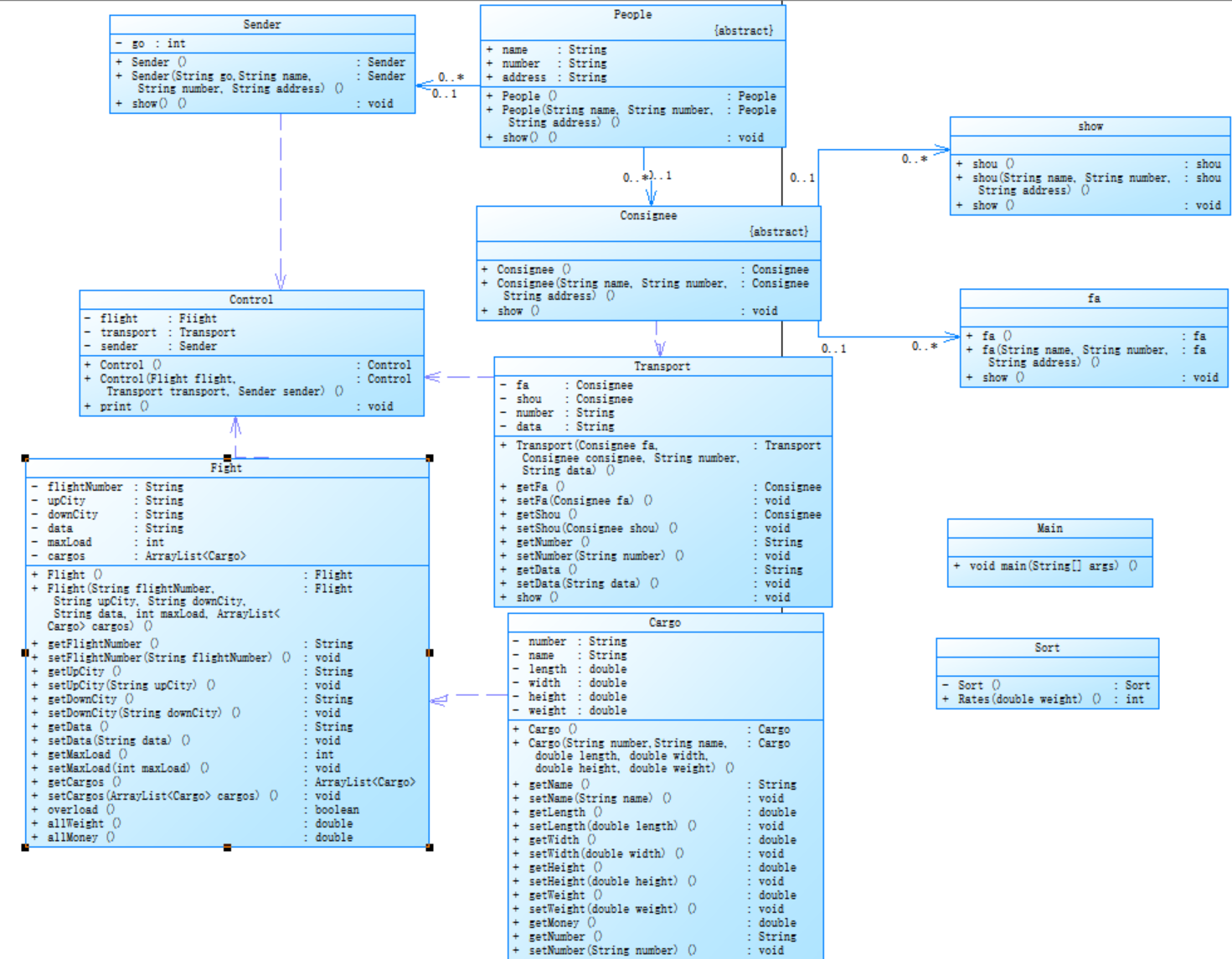
Task: Select the Transport class title
Action: [662, 366]
